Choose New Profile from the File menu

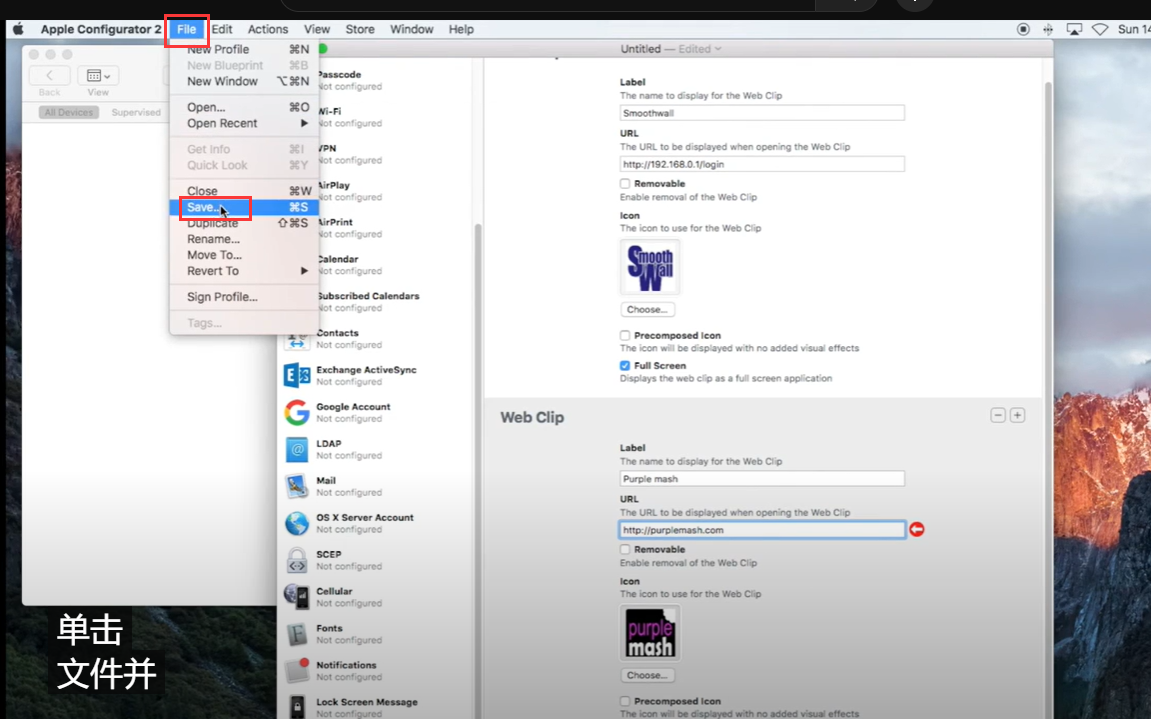(x=244, y=49)
